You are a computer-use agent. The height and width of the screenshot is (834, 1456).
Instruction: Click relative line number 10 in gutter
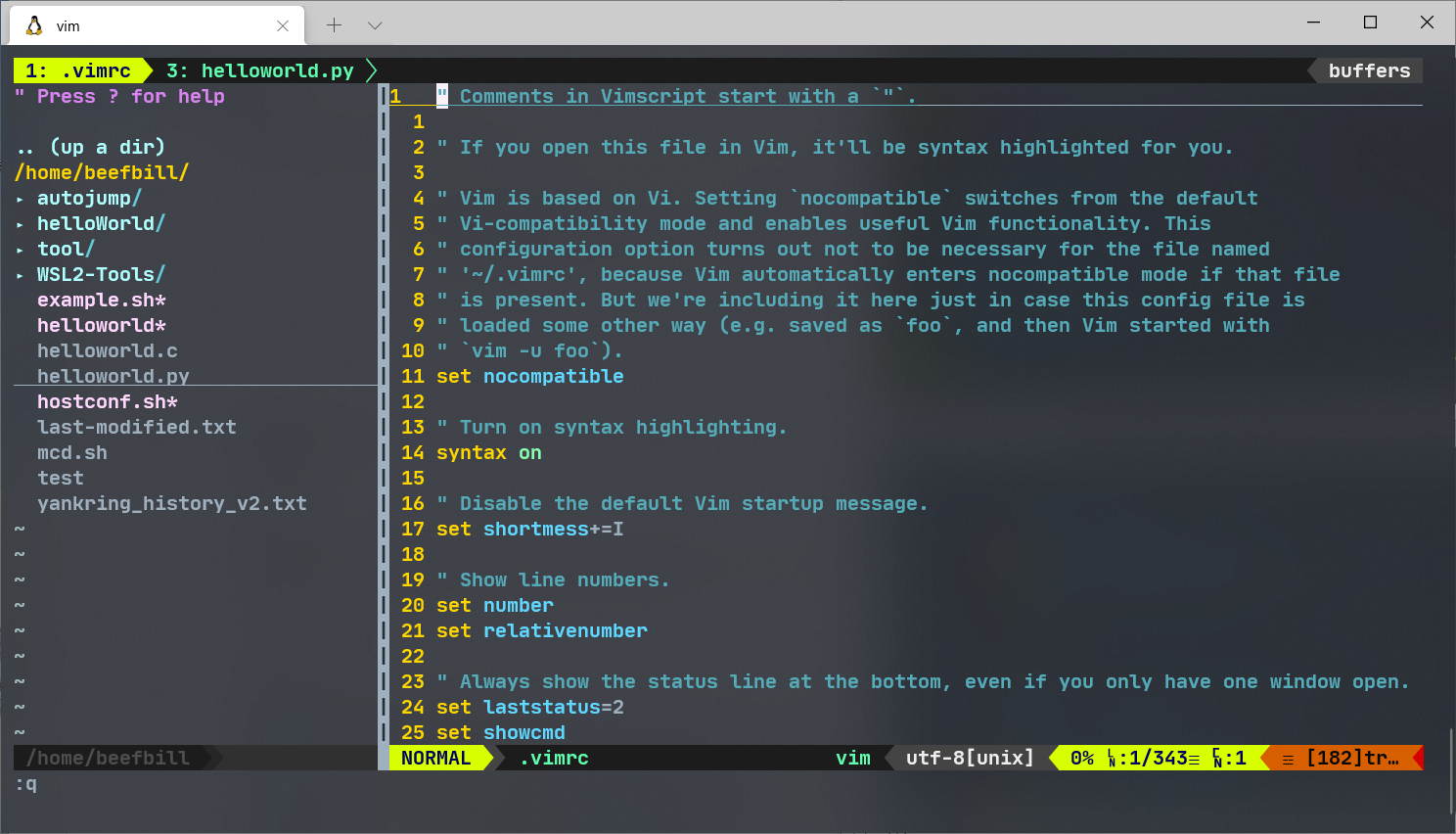pos(412,350)
